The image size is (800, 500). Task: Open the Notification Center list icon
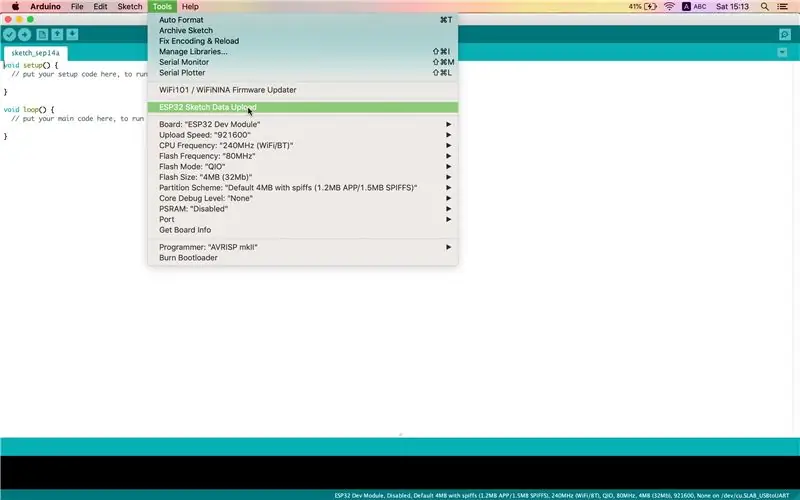pos(782,7)
